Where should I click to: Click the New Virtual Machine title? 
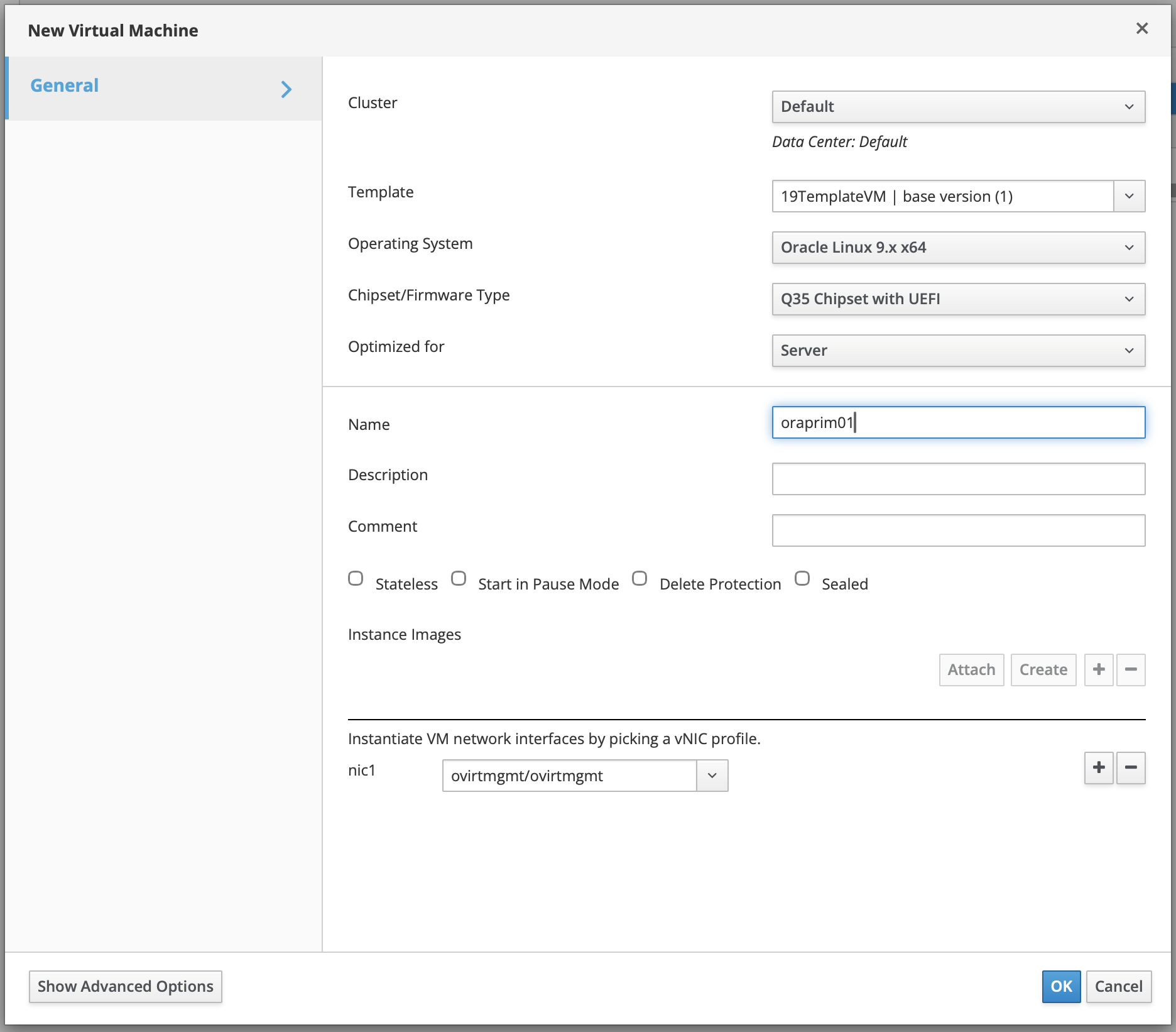click(113, 31)
